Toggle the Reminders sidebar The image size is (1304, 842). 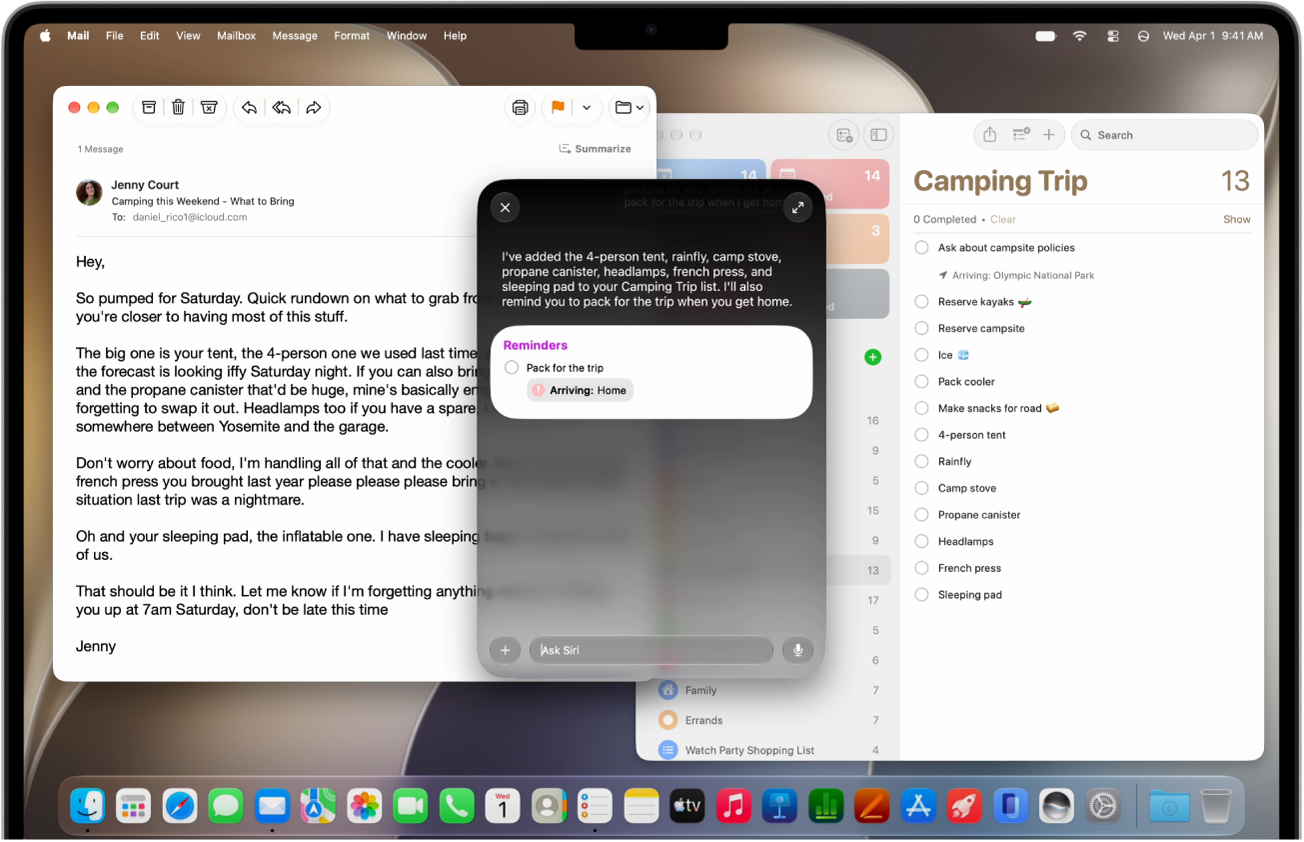[x=878, y=135]
